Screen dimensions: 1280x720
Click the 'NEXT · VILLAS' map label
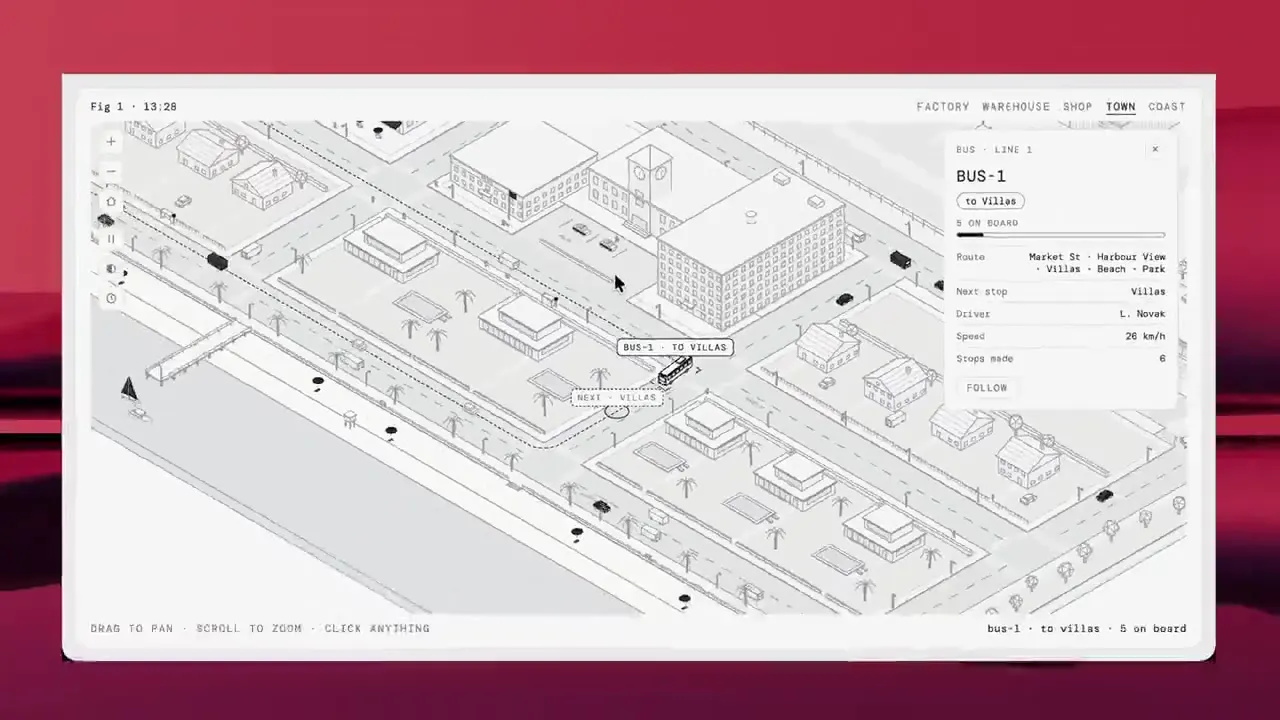(617, 397)
